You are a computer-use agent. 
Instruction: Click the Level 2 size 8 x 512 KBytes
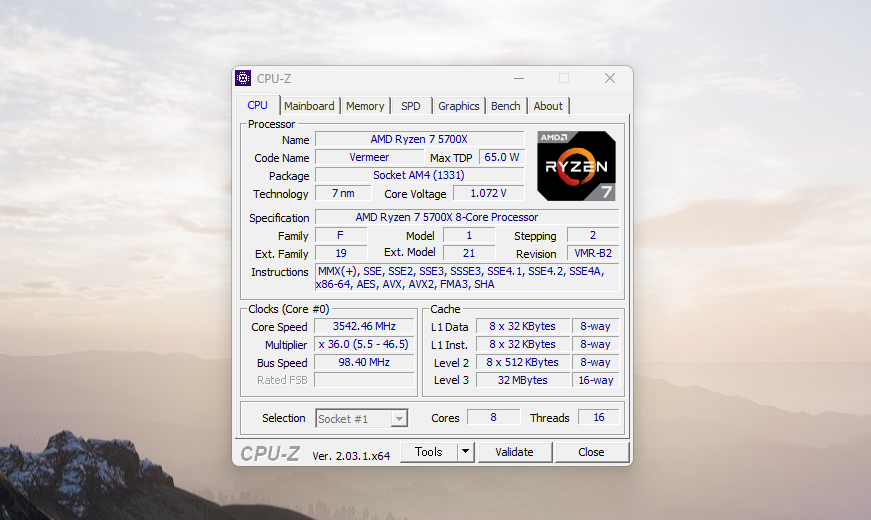pyautogui.click(x=523, y=362)
